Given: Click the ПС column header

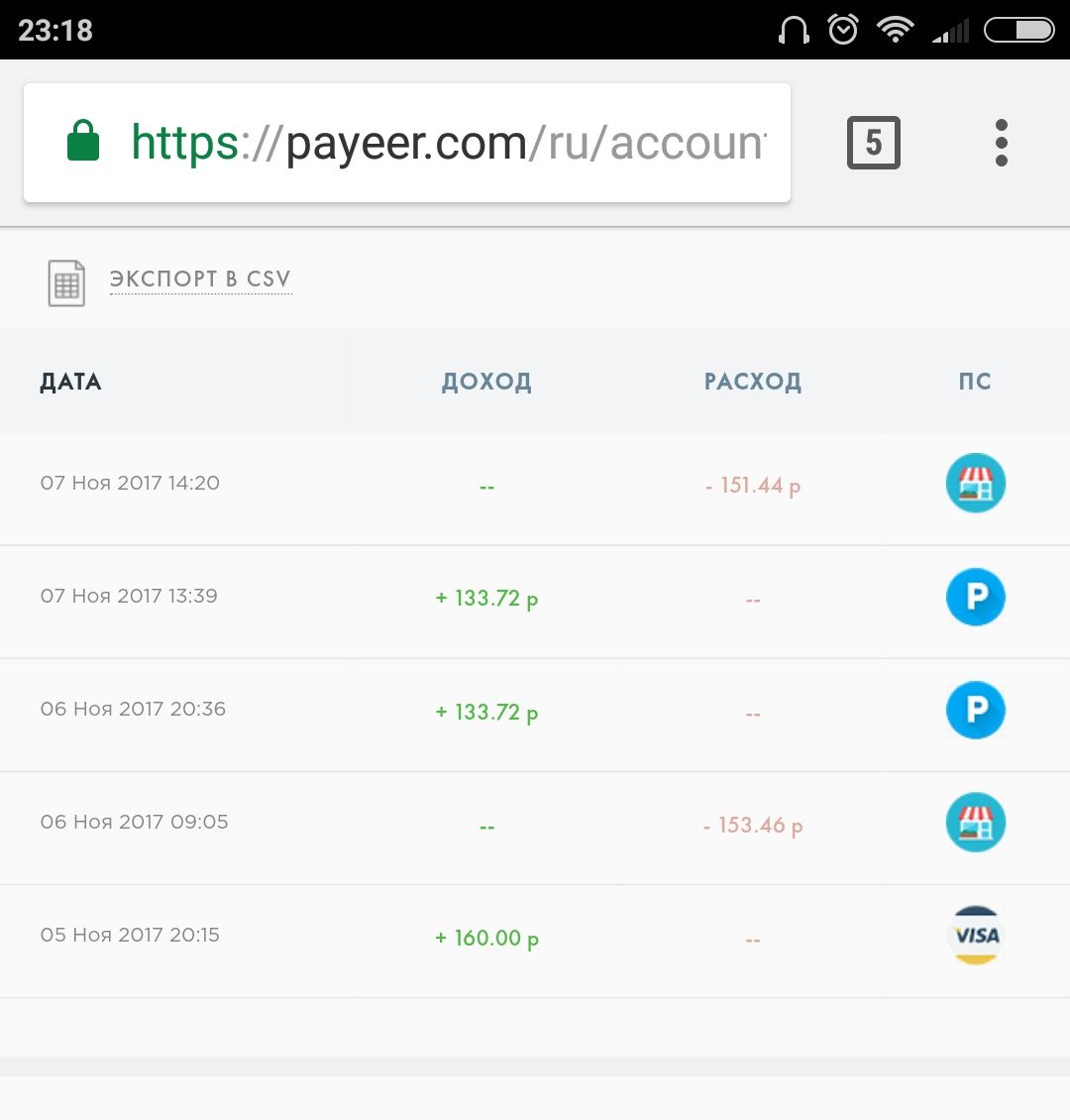Looking at the screenshot, I should 975,382.
